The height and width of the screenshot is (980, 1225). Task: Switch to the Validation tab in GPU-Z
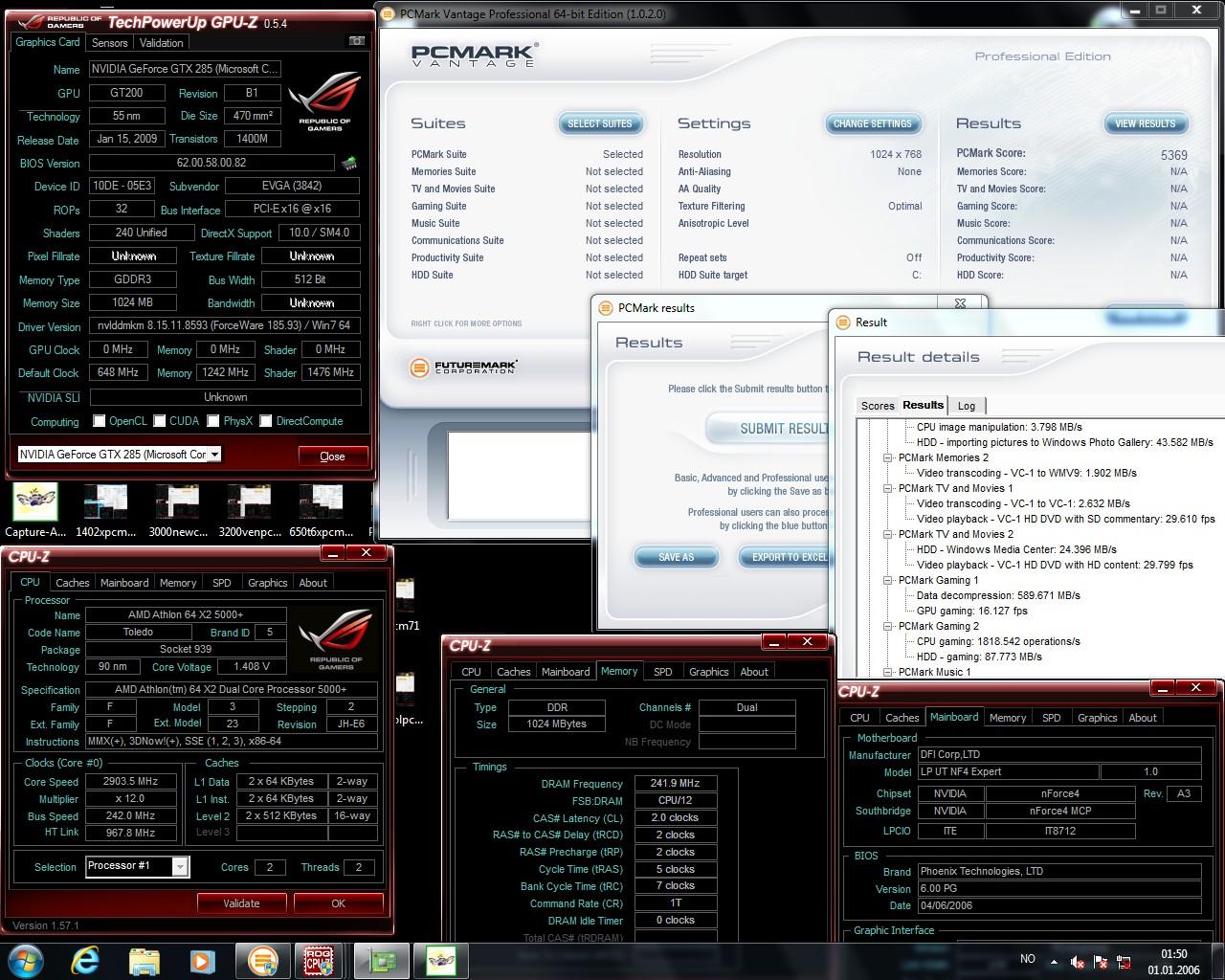coord(161,43)
